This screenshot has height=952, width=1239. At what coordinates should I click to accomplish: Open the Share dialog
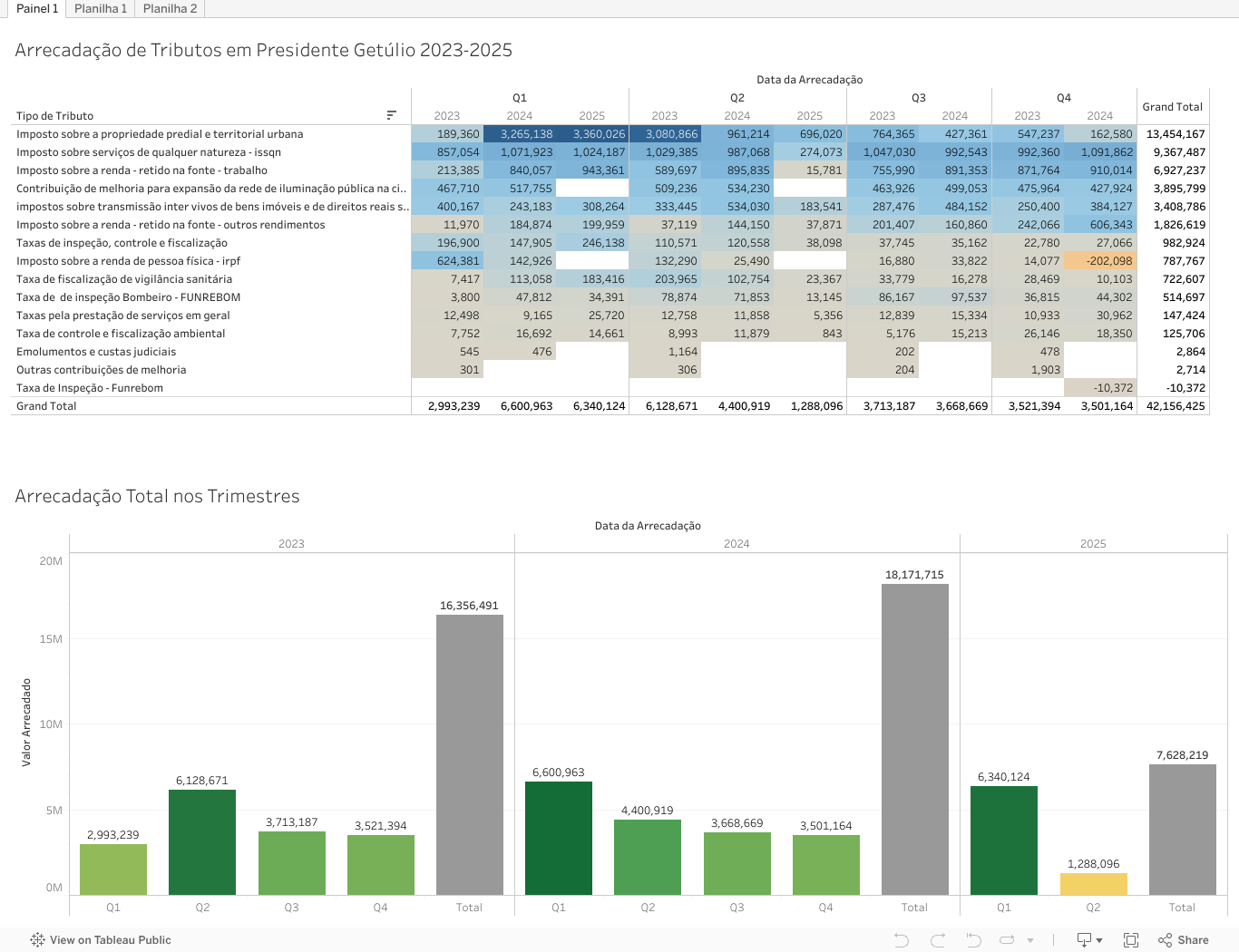tap(1184, 940)
